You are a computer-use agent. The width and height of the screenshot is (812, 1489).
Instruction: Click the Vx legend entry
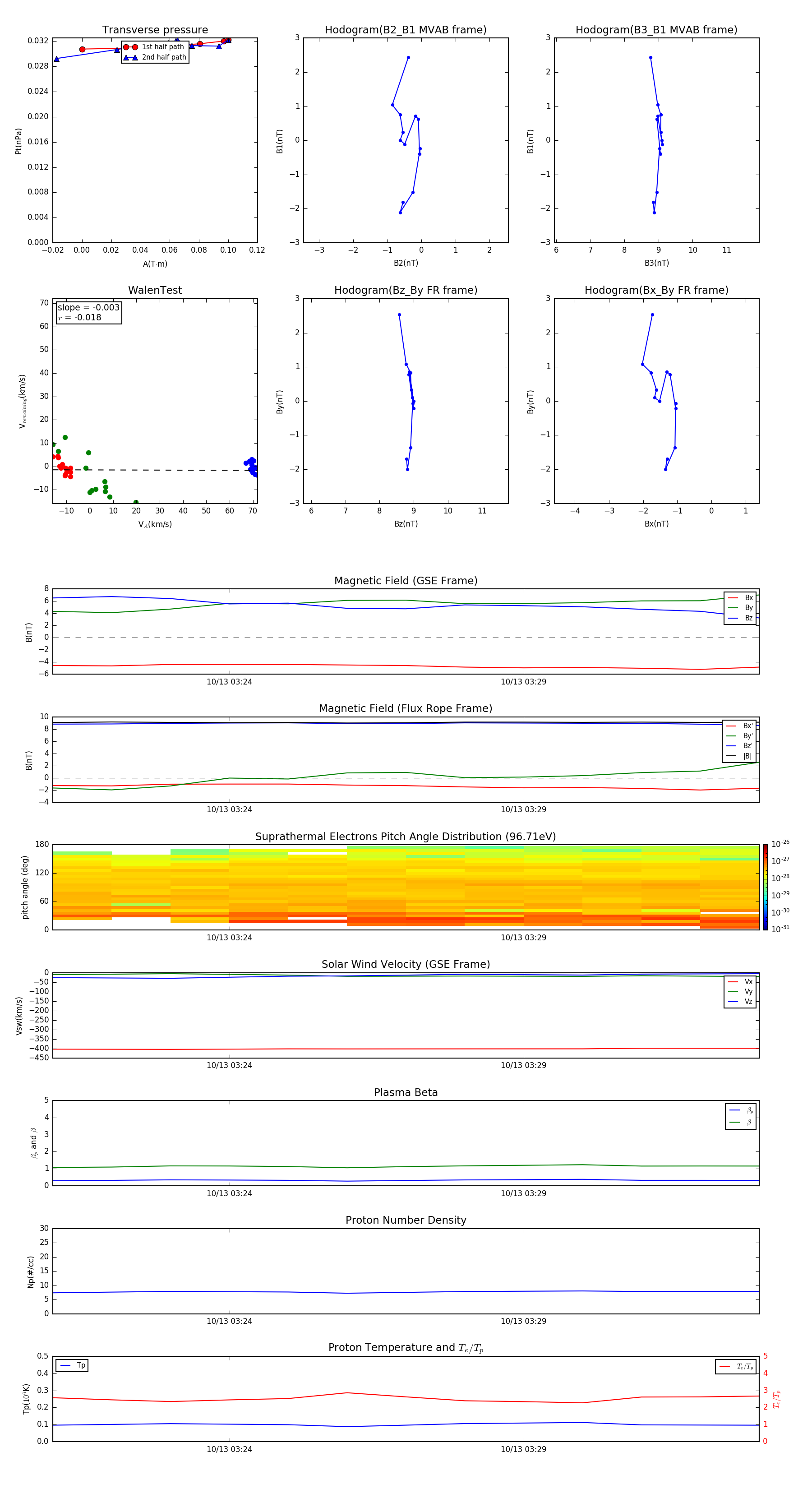pyautogui.click(x=741, y=982)
